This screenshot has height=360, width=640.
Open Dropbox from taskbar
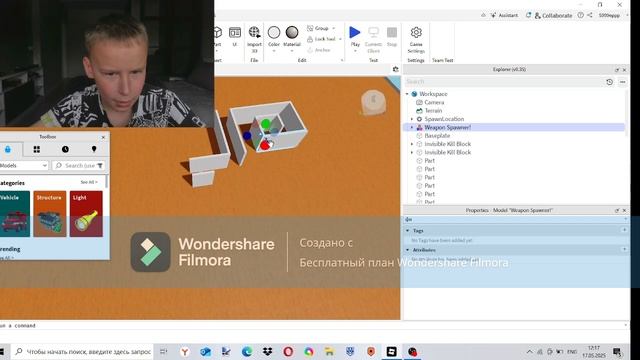(x=267, y=351)
